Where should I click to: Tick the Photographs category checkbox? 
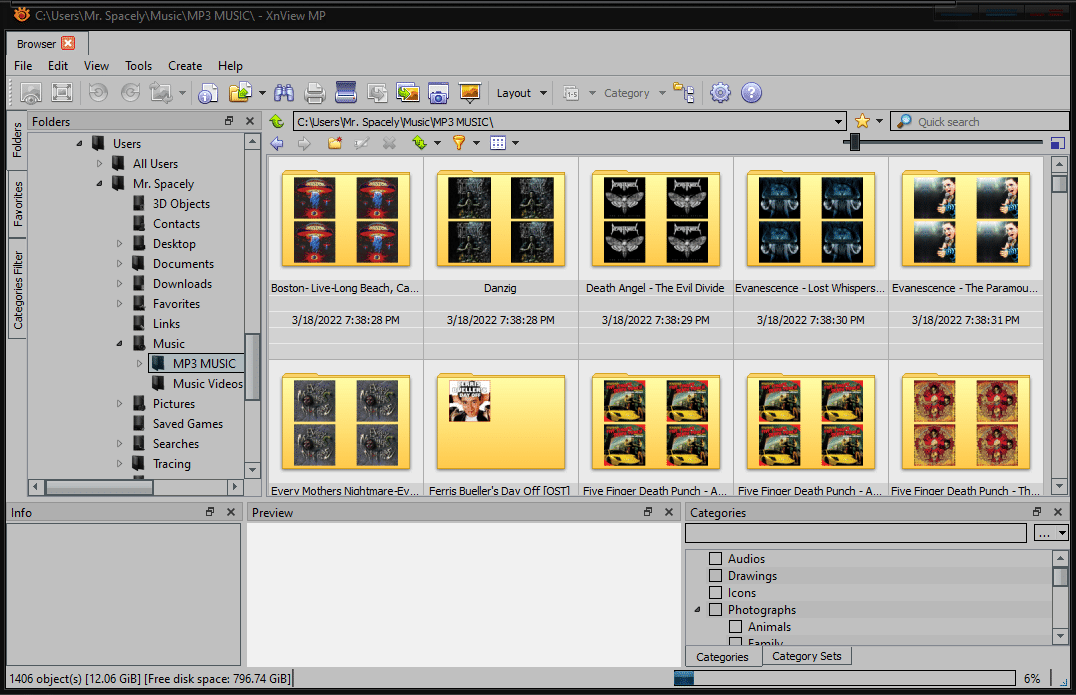tap(715, 610)
